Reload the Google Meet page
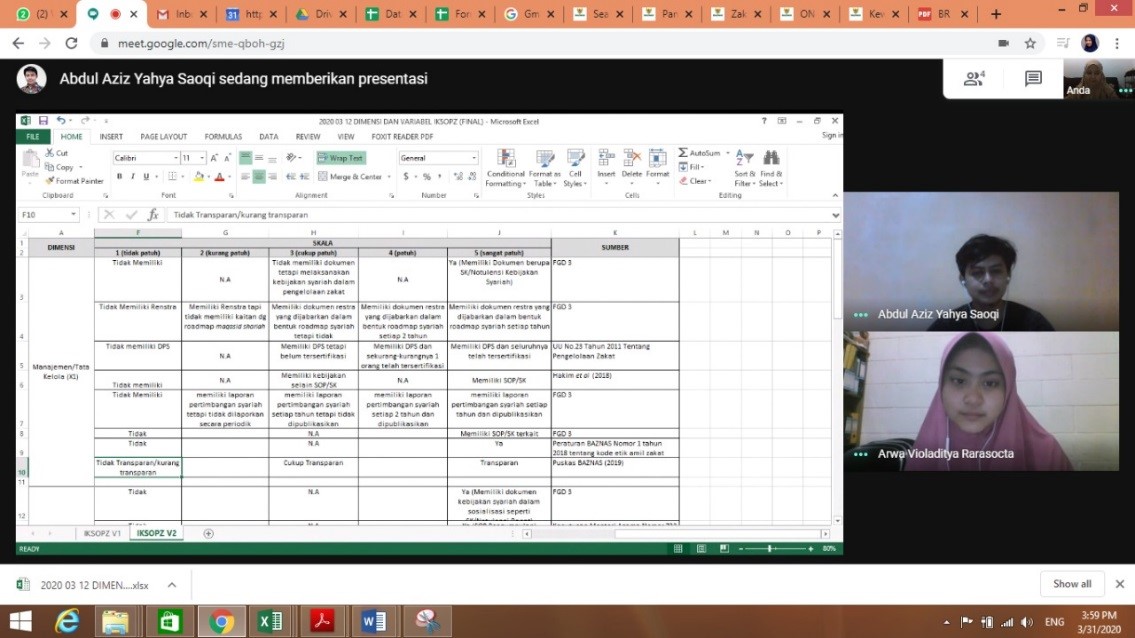Image resolution: width=1135 pixels, height=638 pixels. (71, 44)
